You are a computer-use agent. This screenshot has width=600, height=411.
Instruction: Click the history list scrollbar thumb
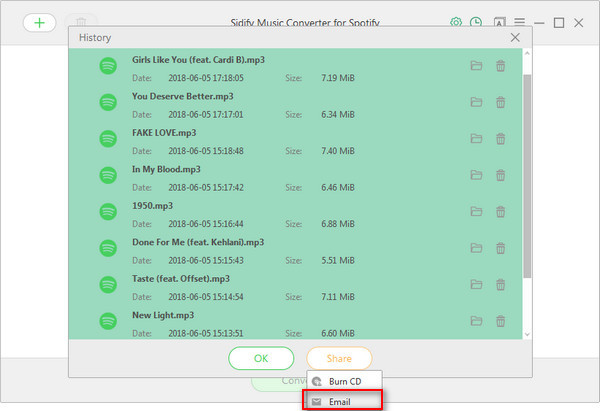(527, 176)
